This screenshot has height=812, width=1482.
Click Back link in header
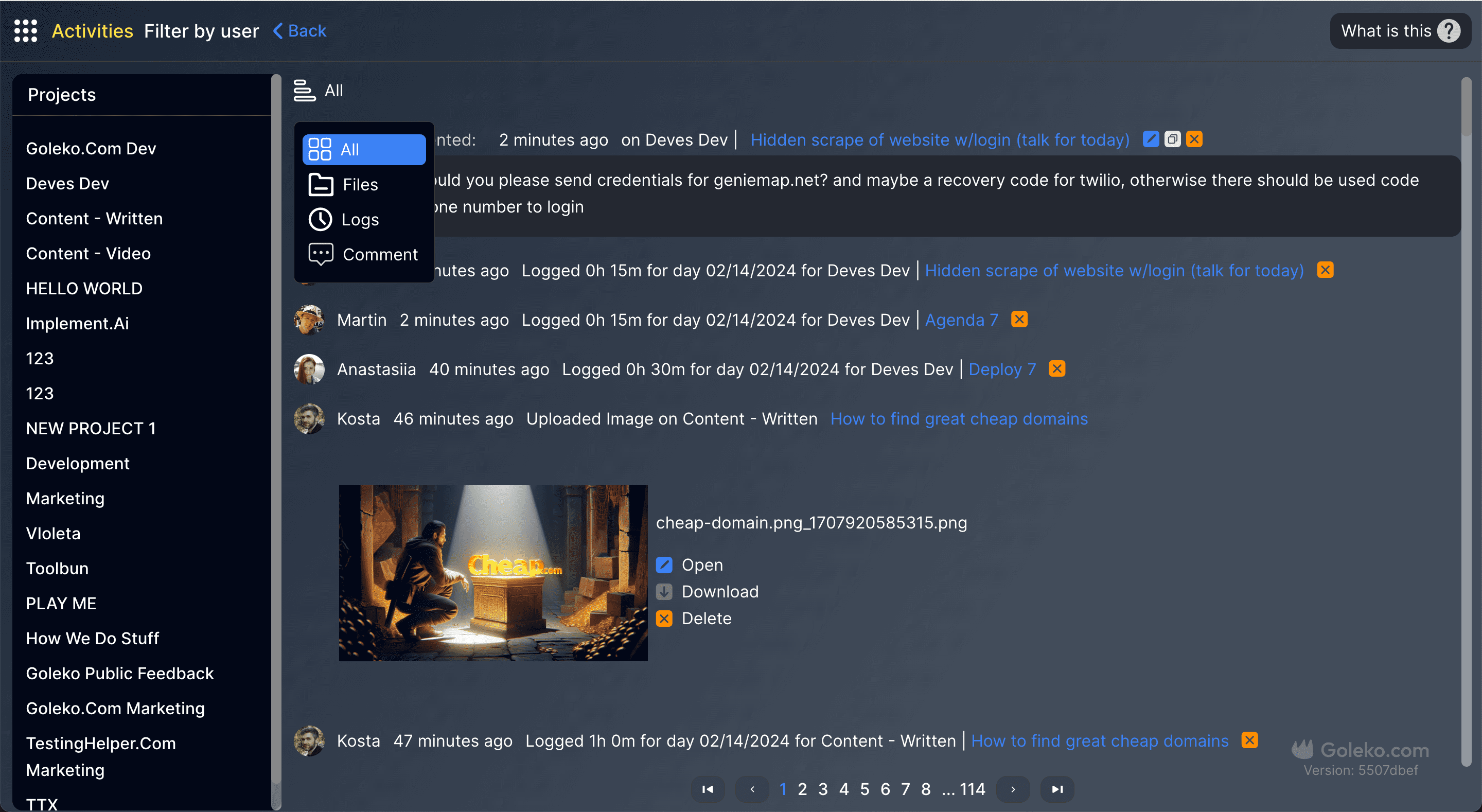(299, 30)
